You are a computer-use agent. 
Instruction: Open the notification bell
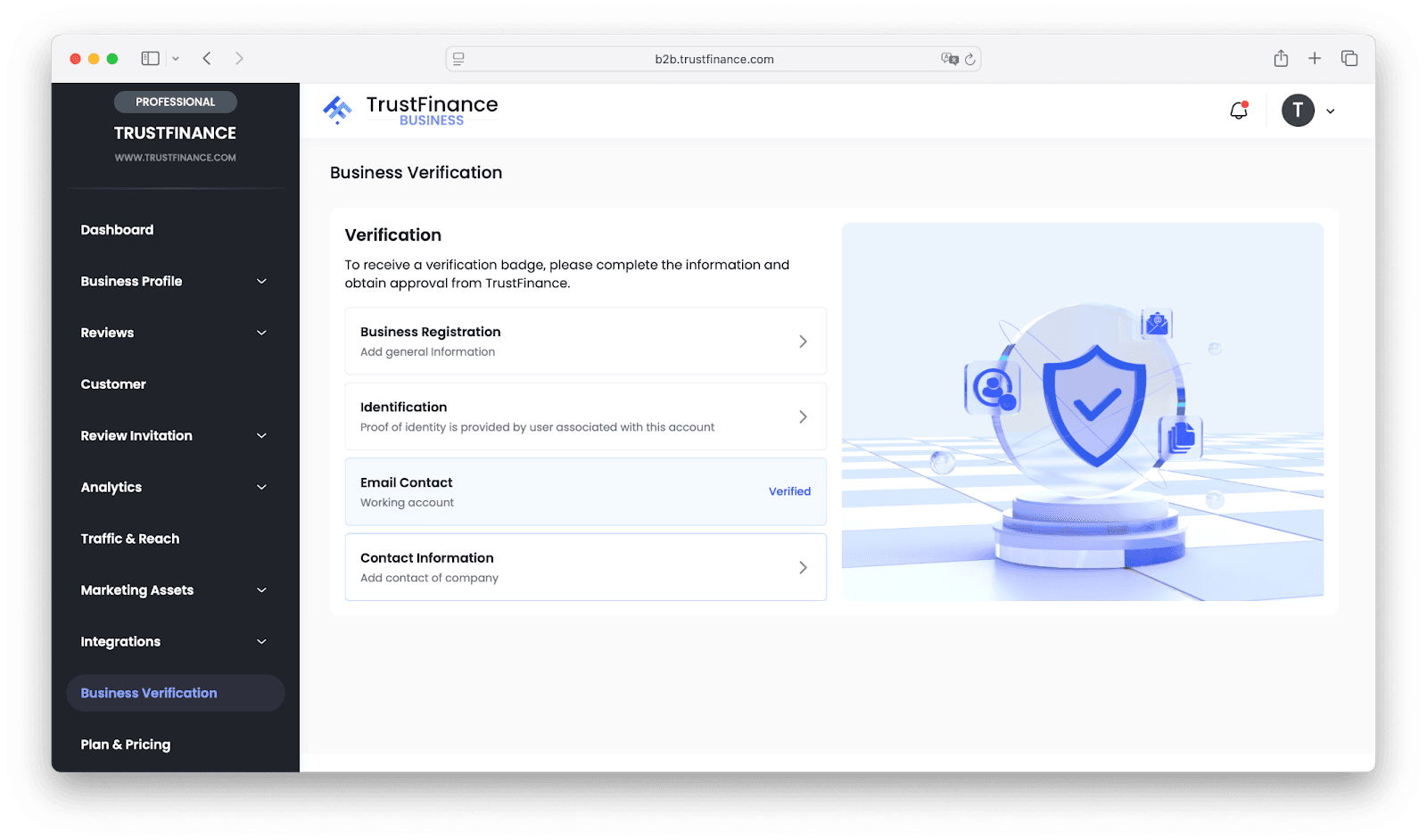pos(1239,111)
